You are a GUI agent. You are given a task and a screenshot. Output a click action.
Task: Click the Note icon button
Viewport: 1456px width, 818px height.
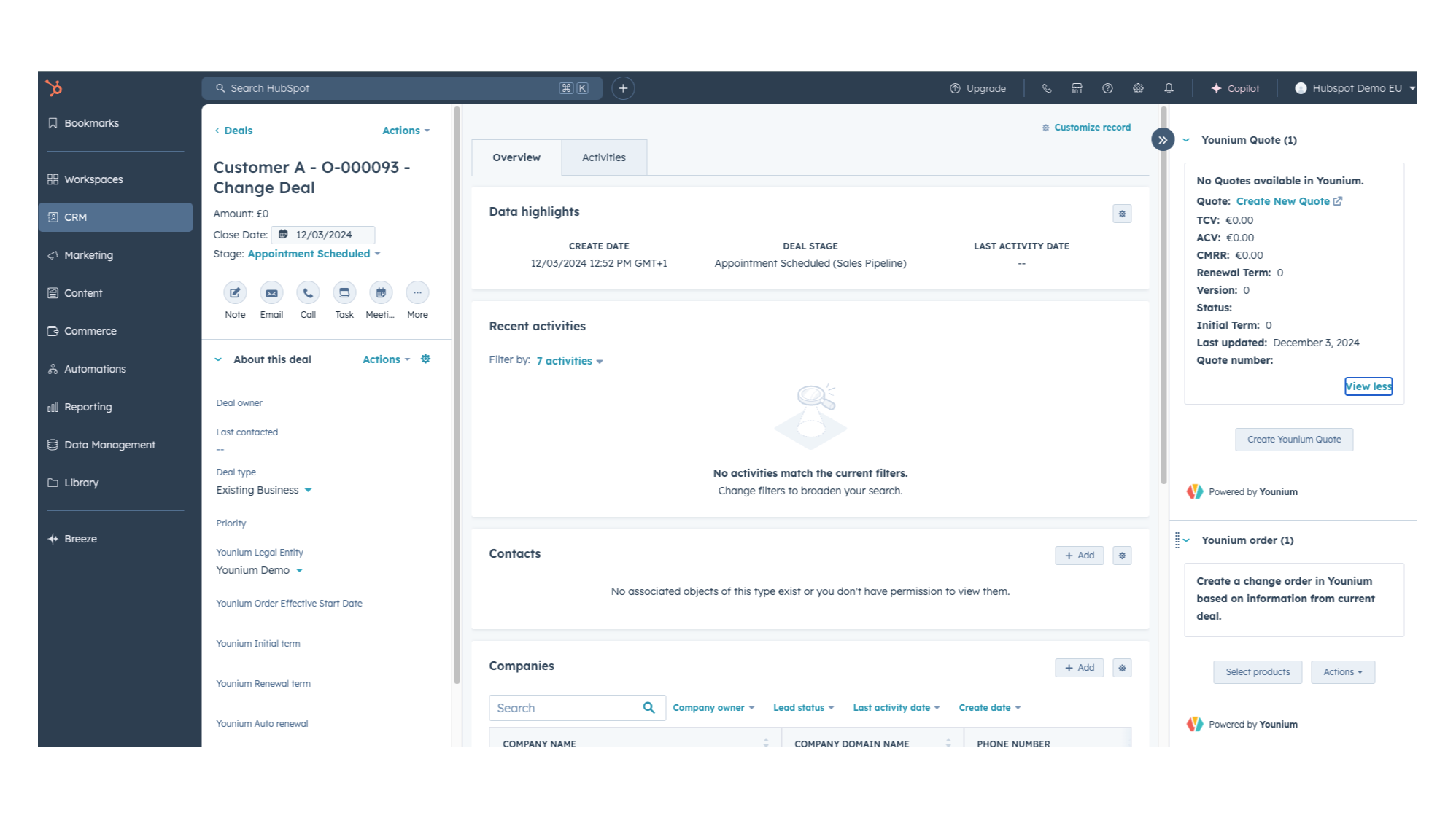(235, 293)
